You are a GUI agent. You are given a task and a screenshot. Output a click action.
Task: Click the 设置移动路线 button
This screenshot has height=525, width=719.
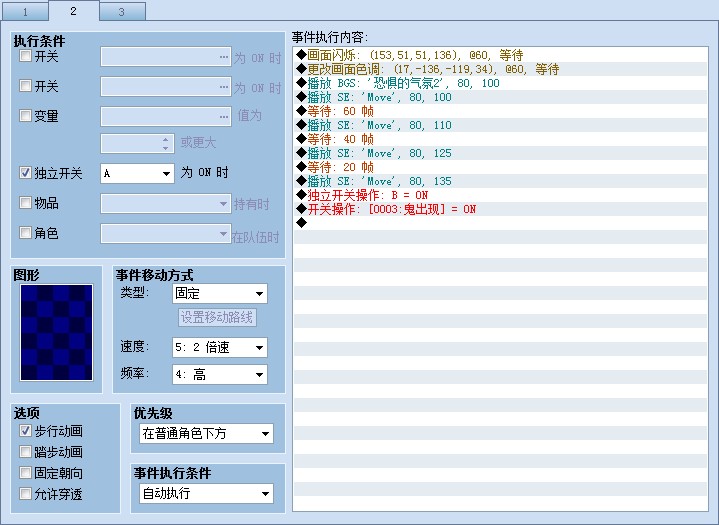pyautogui.click(x=217, y=317)
